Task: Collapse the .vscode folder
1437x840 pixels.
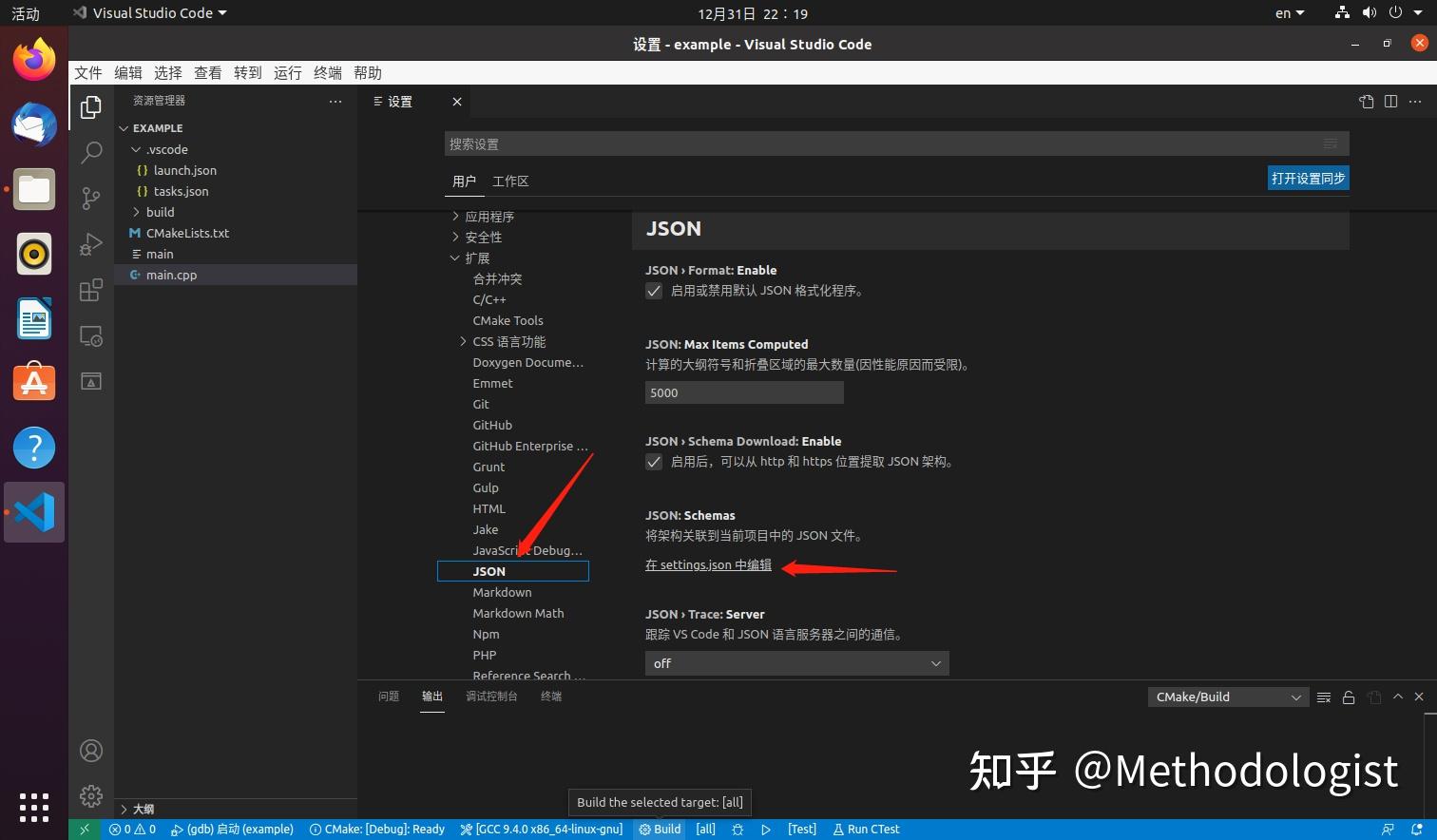Action: click(x=136, y=149)
